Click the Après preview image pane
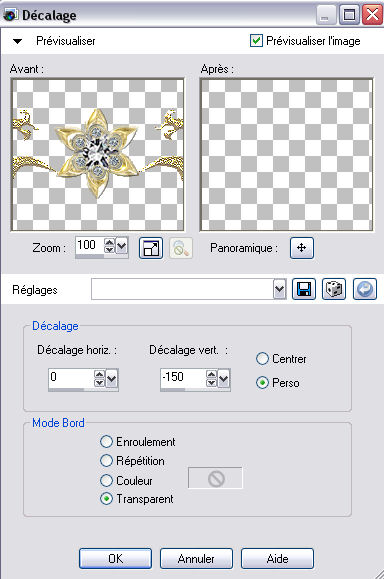This screenshot has height=579, width=384. pyautogui.click(x=287, y=155)
